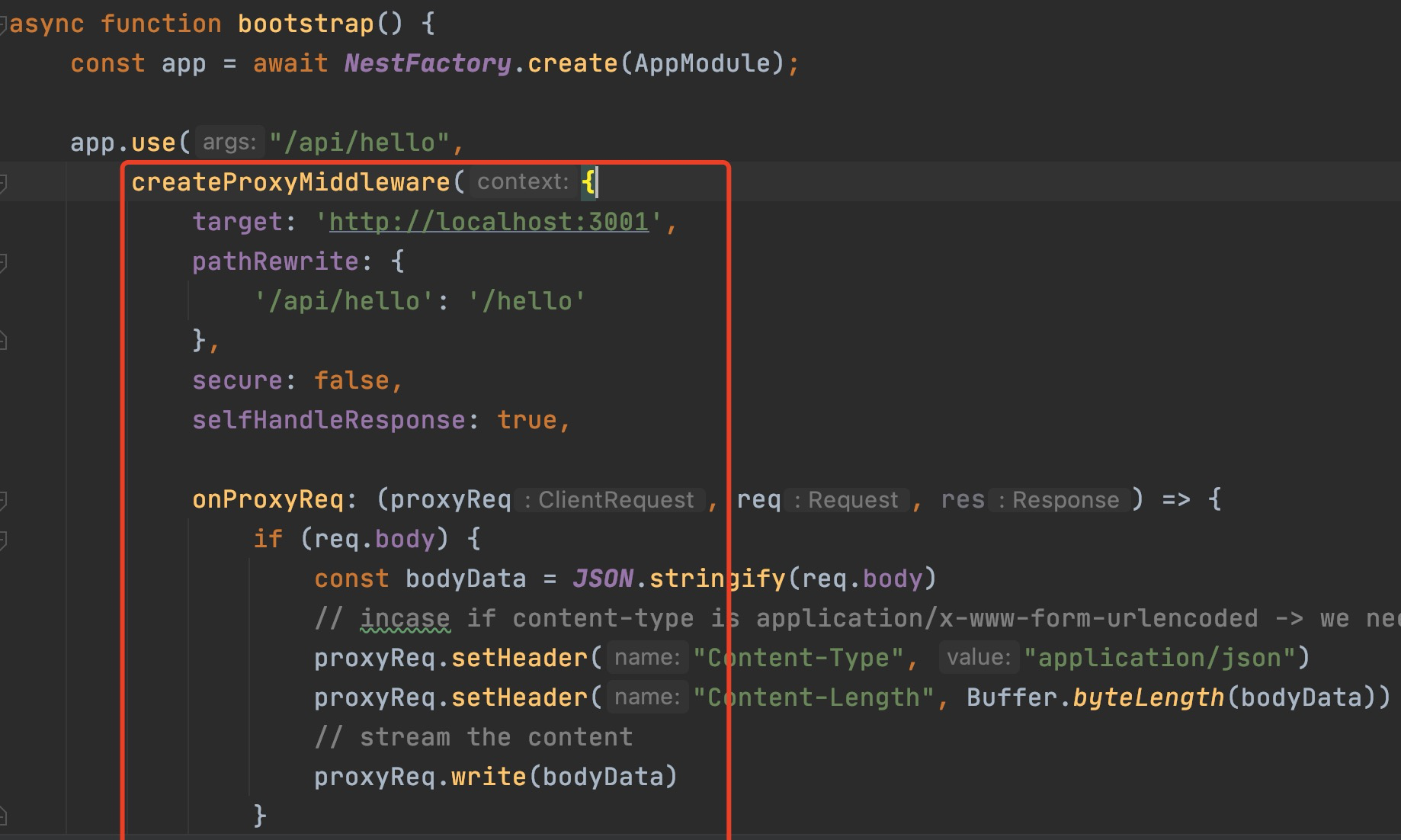The width and height of the screenshot is (1401, 840).
Task: Click the // stream the content comment
Action: 473,737
